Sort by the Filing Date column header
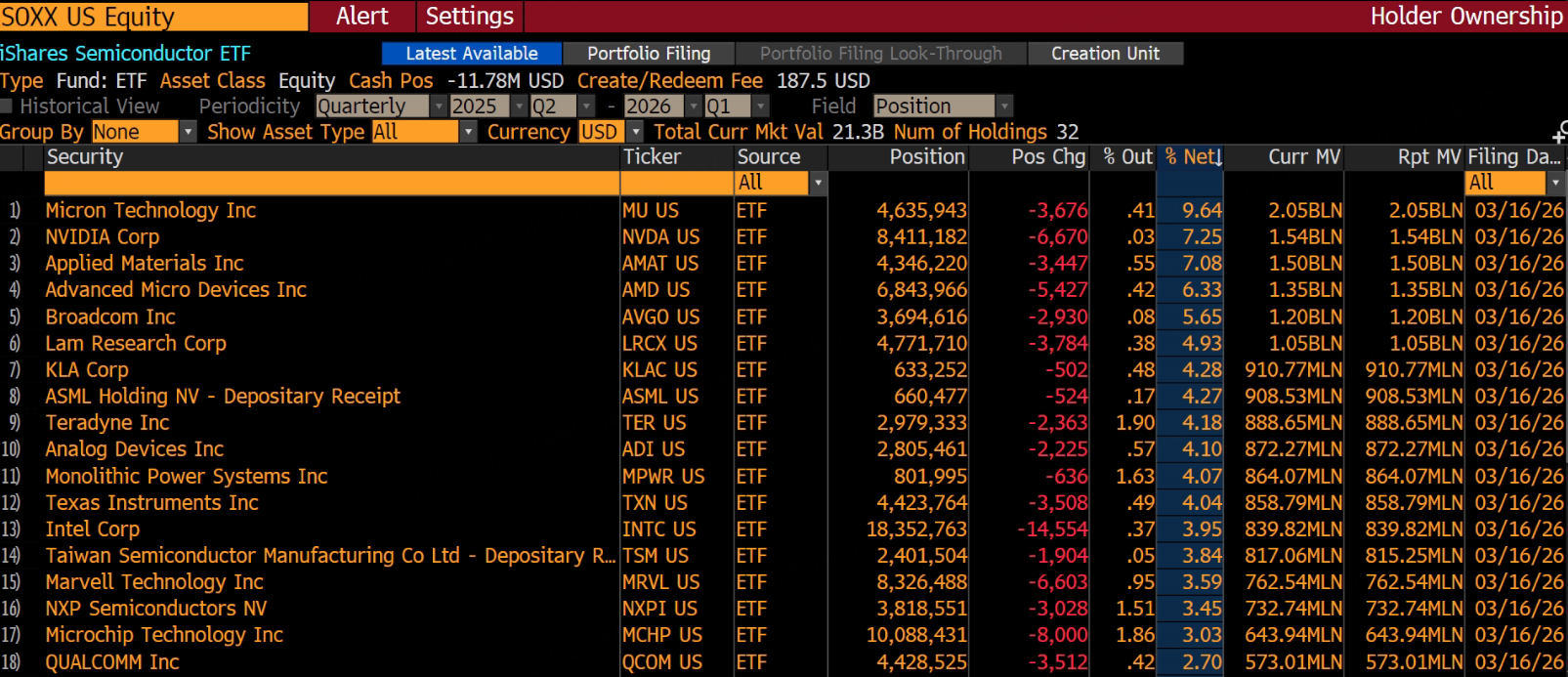 click(1514, 157)
